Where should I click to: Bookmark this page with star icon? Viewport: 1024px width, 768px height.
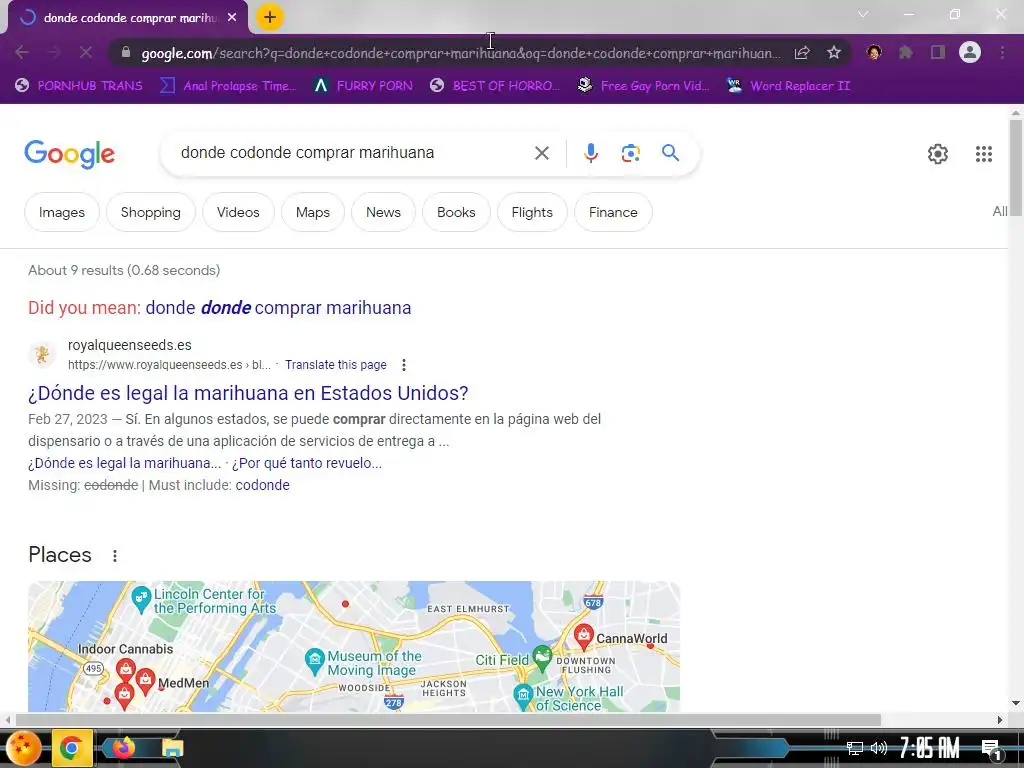point(834,53)
